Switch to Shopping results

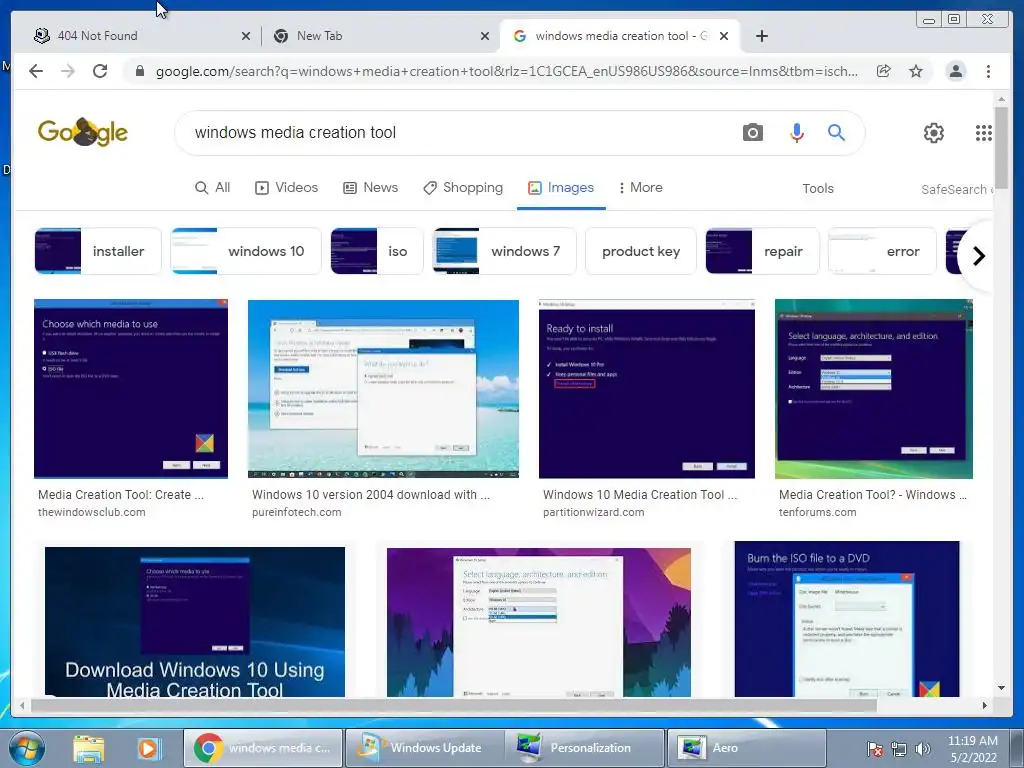[463, 187]
